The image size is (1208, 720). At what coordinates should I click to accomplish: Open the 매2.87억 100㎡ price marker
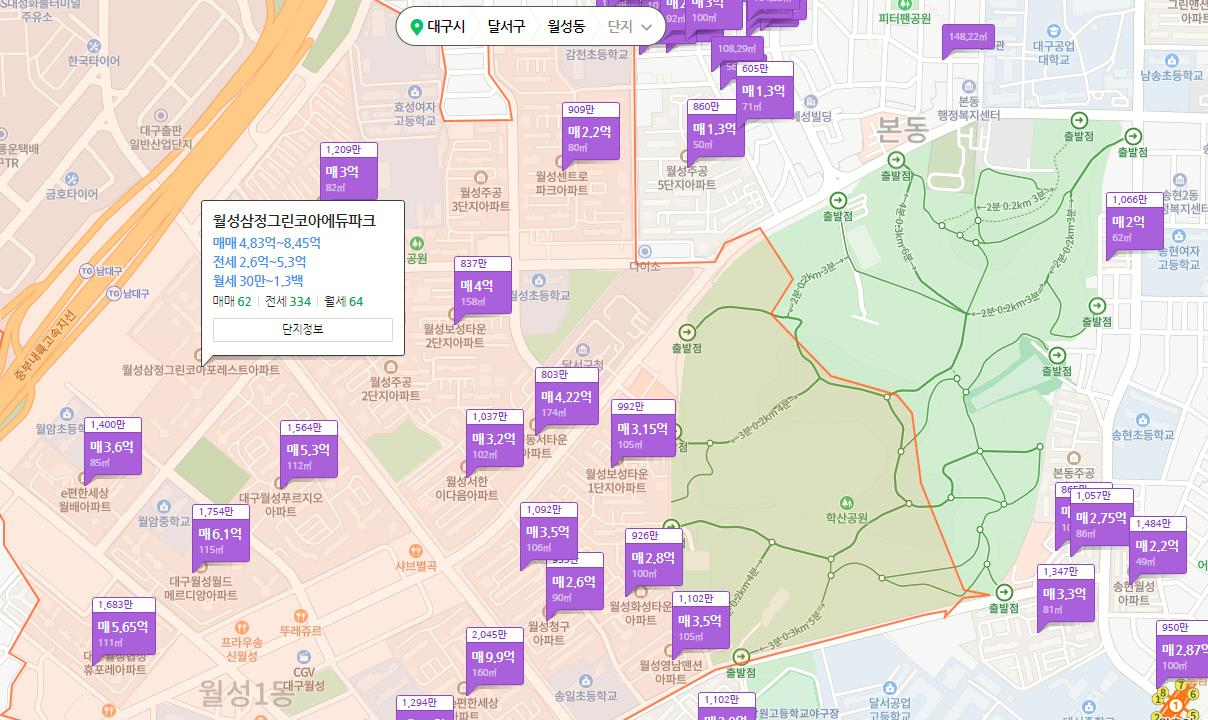click(1184, 655)
